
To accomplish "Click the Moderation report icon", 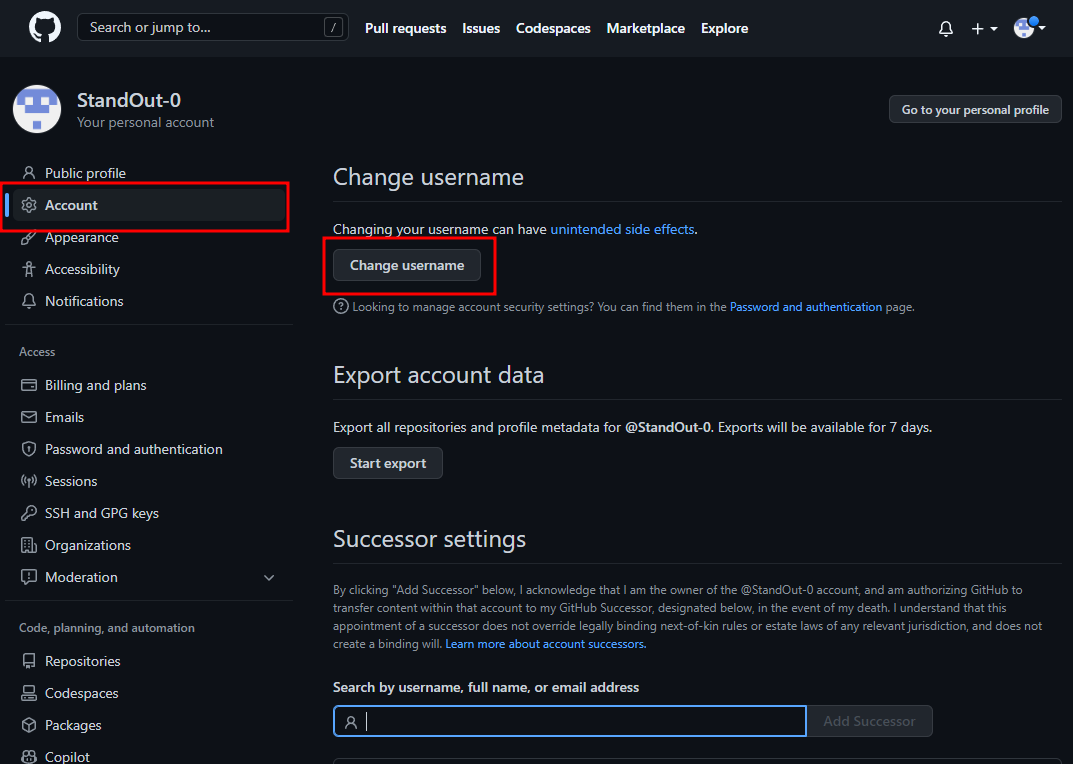I will [29, 577].
